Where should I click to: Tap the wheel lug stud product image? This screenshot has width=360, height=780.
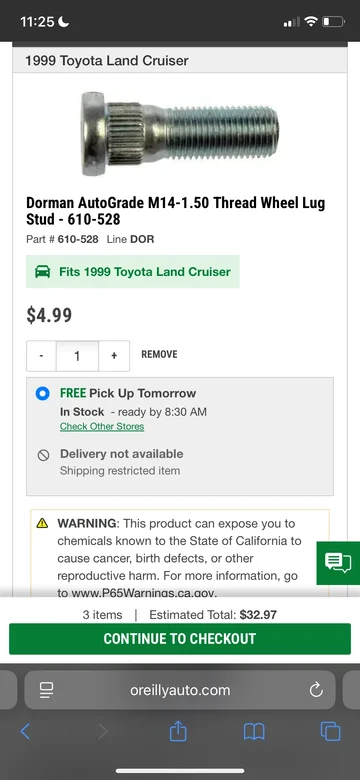click(180, 133)
